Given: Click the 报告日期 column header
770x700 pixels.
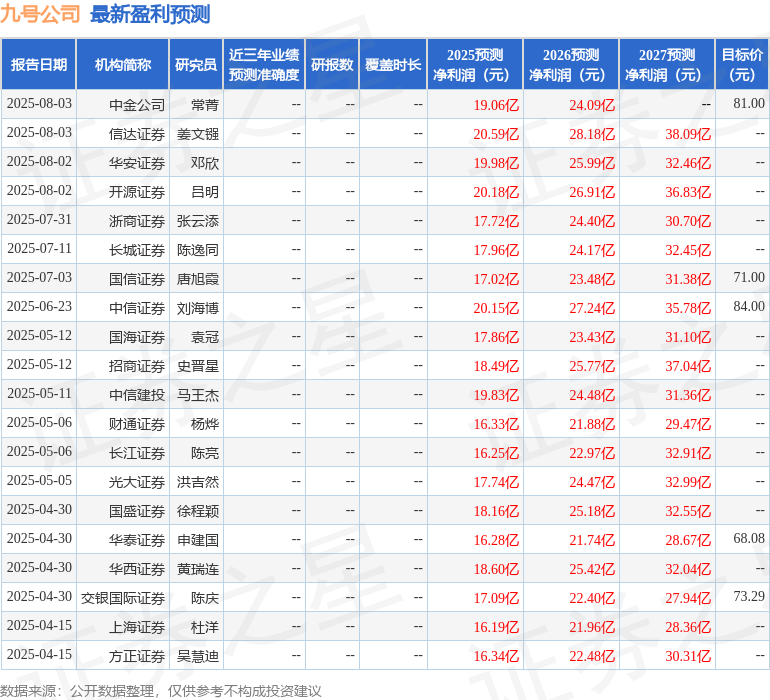Looking at the screenshot, I should coord(39,65).
